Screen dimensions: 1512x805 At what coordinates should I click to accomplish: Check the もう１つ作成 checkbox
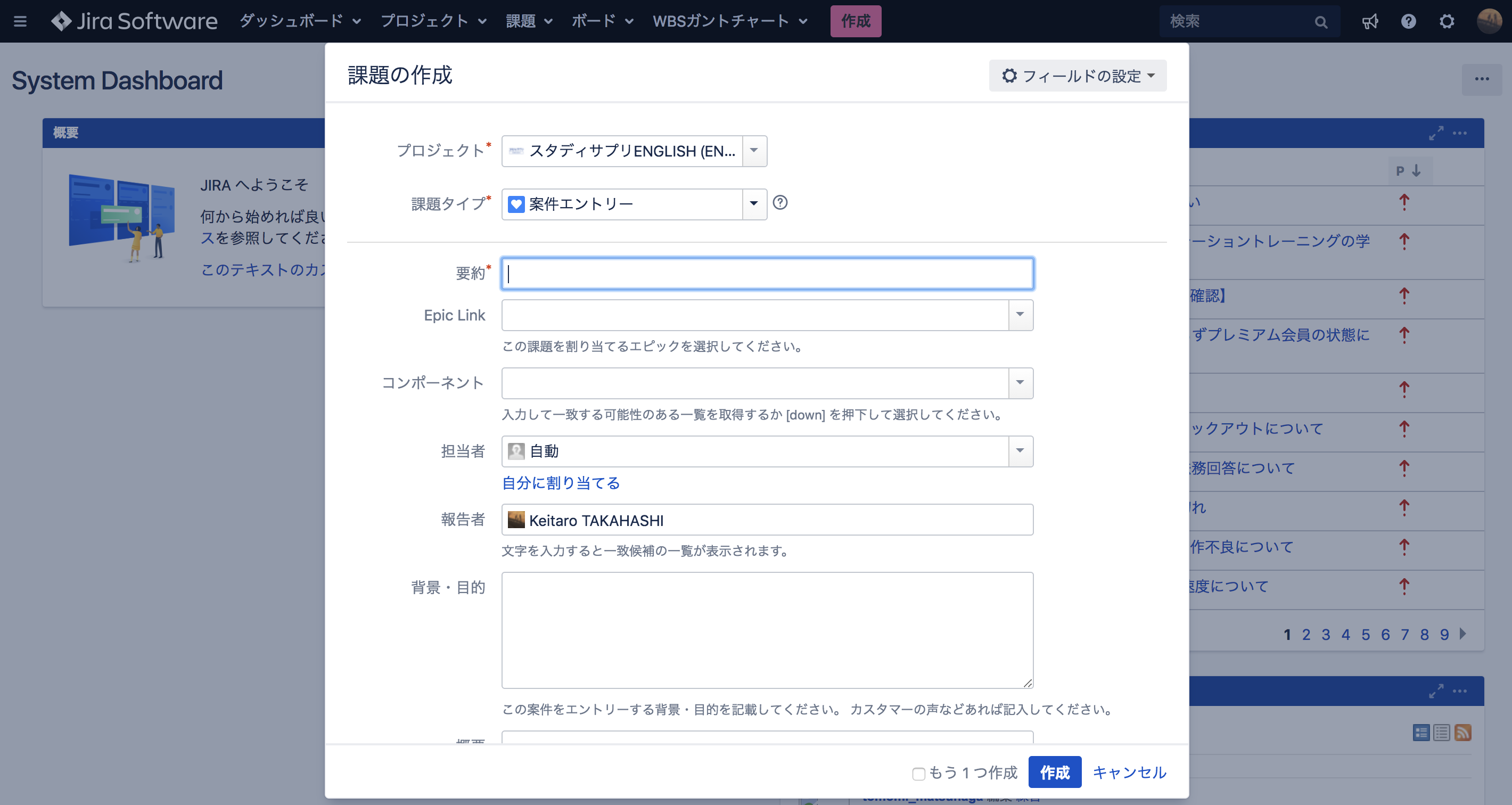tap(918, 773)
